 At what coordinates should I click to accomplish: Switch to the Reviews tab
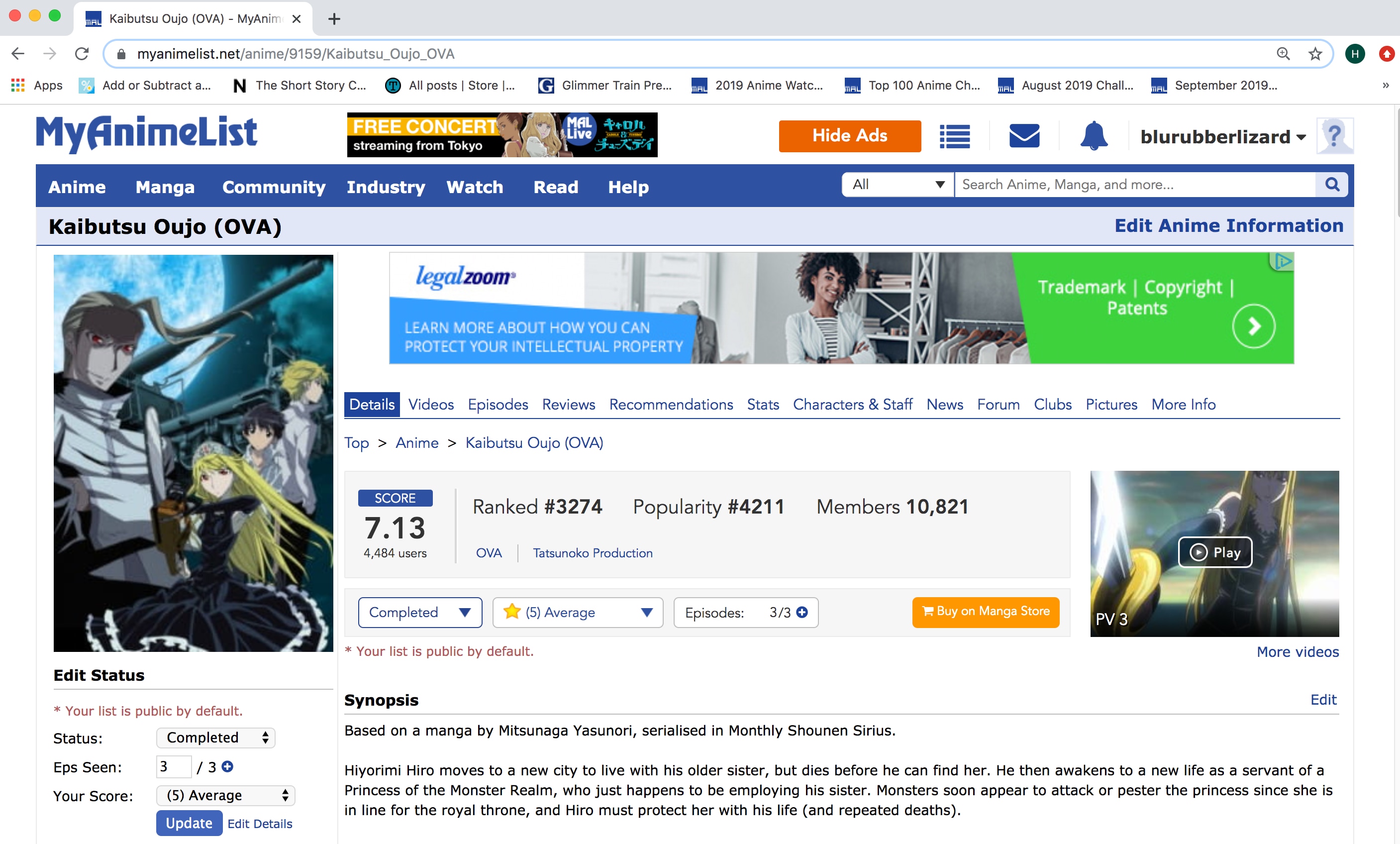click(568, 404)
